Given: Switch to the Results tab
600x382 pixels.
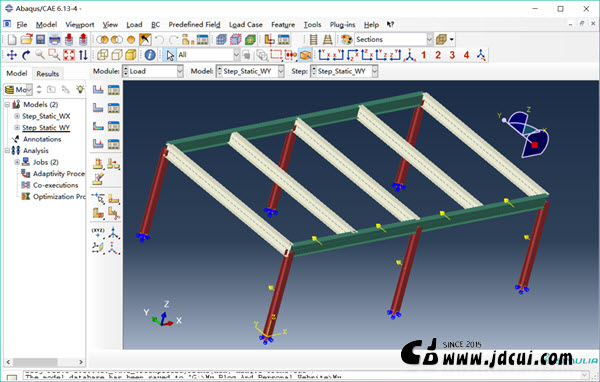Looking at the screenshot, I should (x=48, y=73).
